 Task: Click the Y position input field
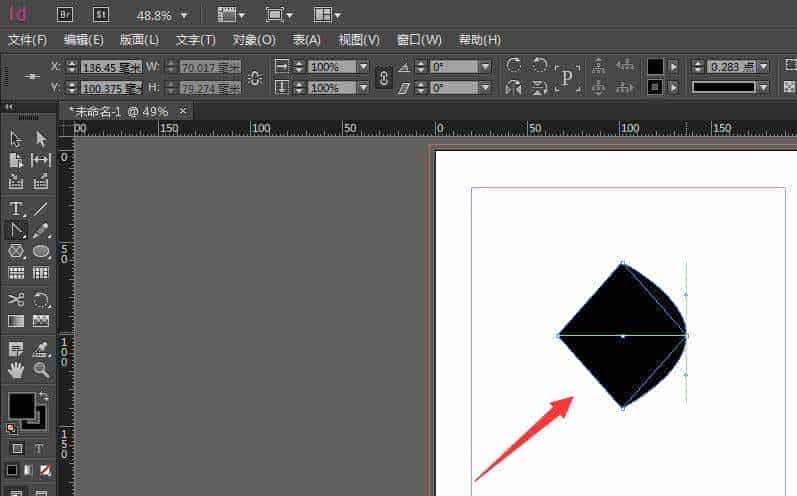click(111, 88)
